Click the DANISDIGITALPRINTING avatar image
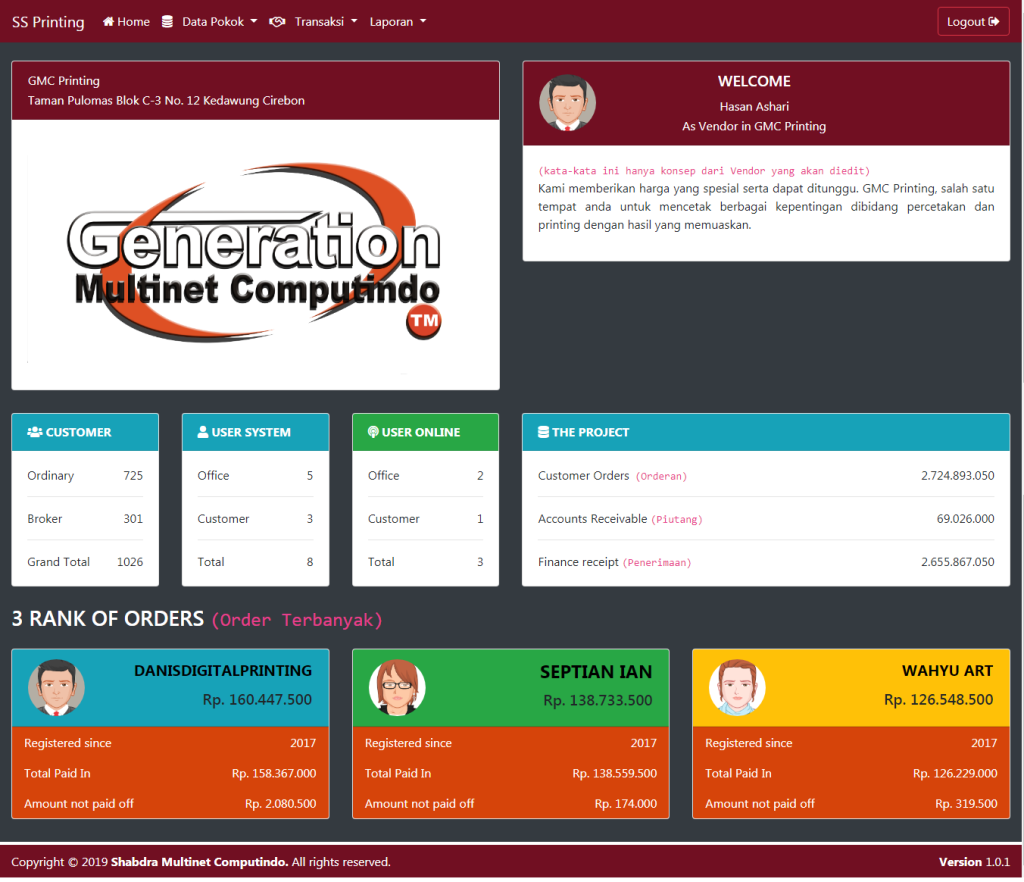The image size is (1024, 882). click(x=56, y=687)
